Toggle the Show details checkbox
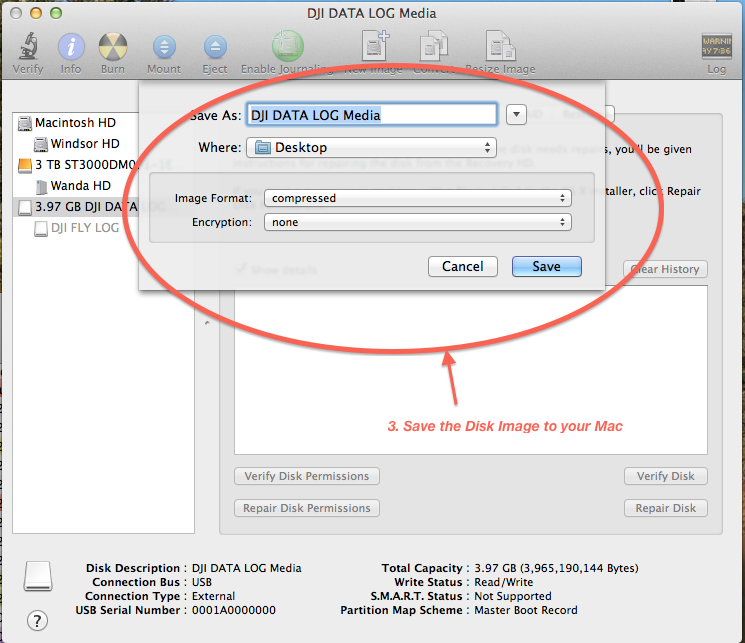The height and width of the screenshot is (643, 745). point(241,269)
